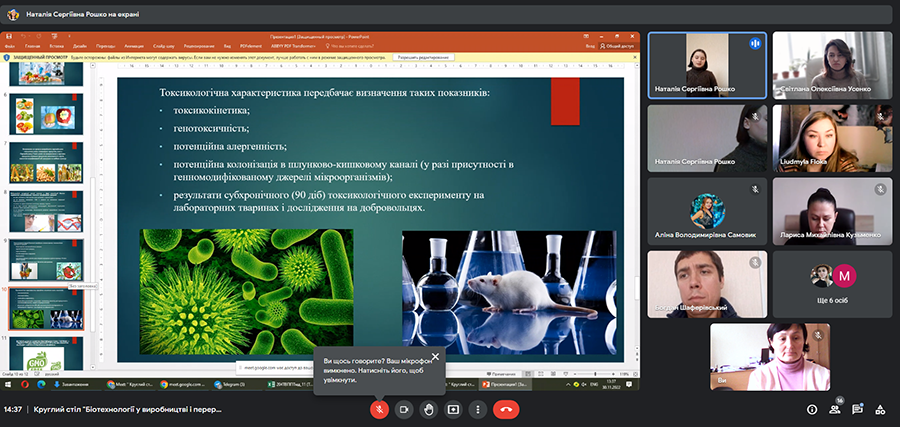
Task: Open the Главная ribbon tab
Action: click(32, 46)
